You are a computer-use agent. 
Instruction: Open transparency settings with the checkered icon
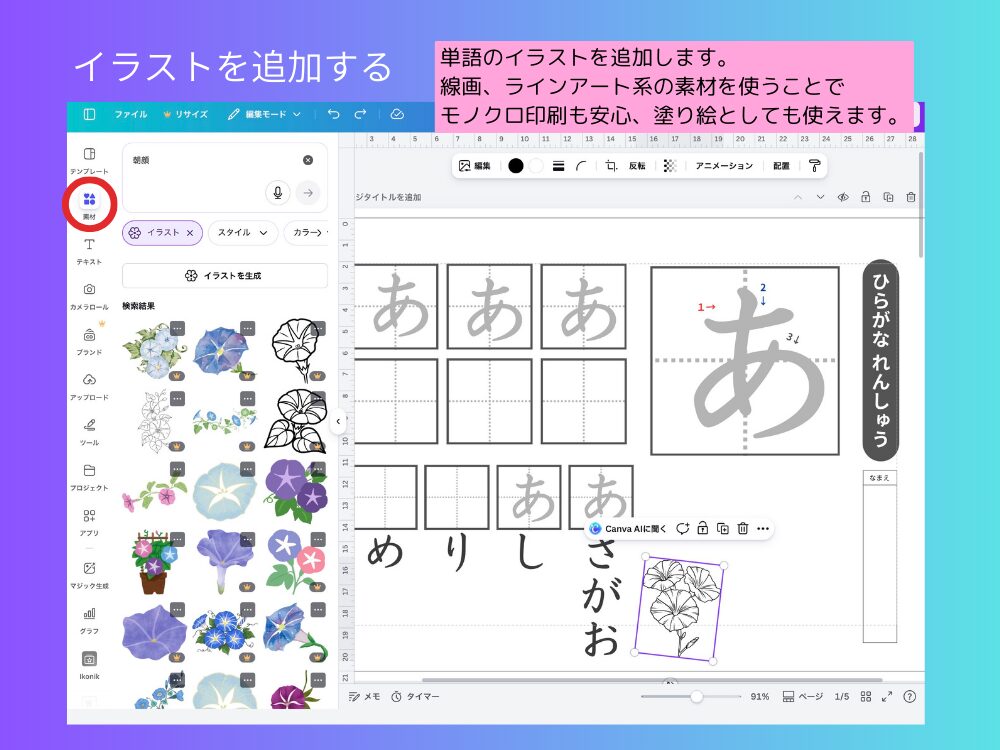click(x=670, y=167)
